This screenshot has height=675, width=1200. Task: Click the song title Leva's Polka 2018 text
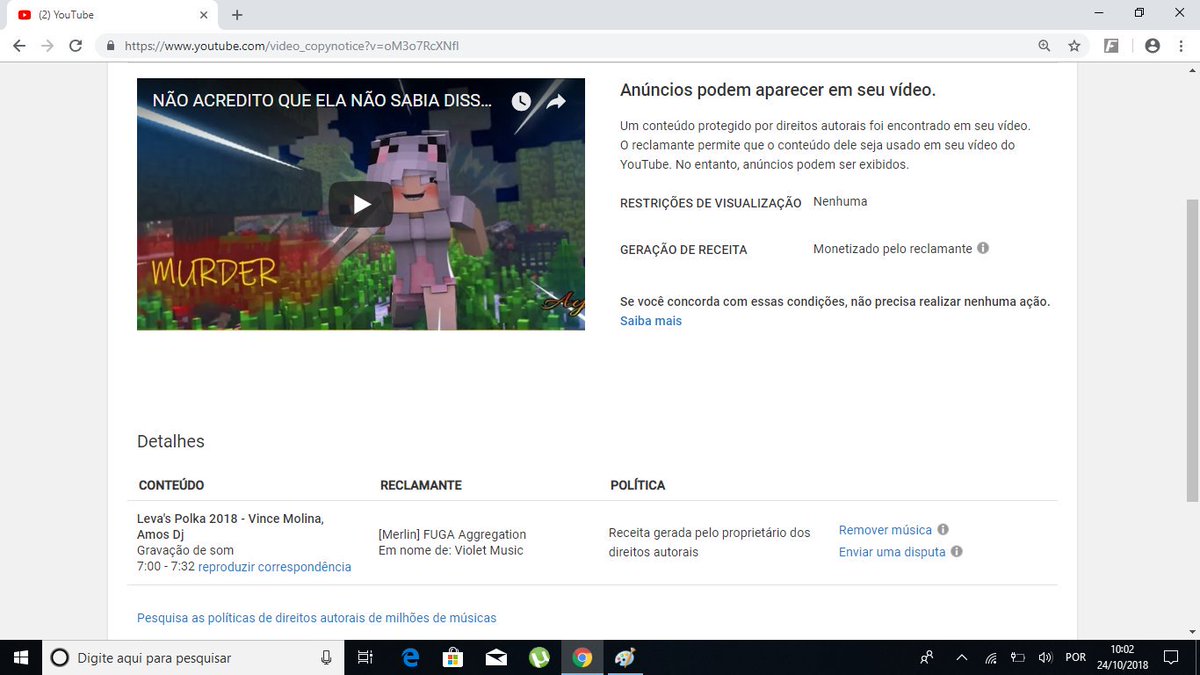point(230,526)
